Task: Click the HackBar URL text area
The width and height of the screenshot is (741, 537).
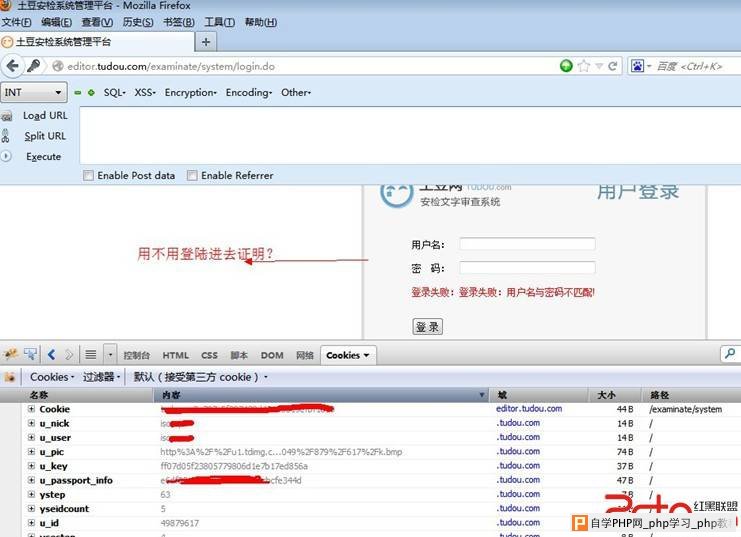Action: [x=410, y=136]
